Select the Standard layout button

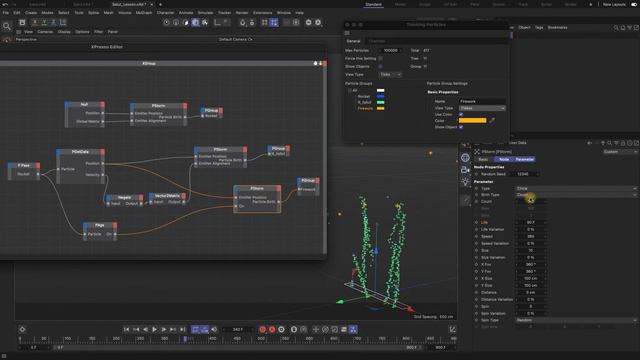point(373,4)
